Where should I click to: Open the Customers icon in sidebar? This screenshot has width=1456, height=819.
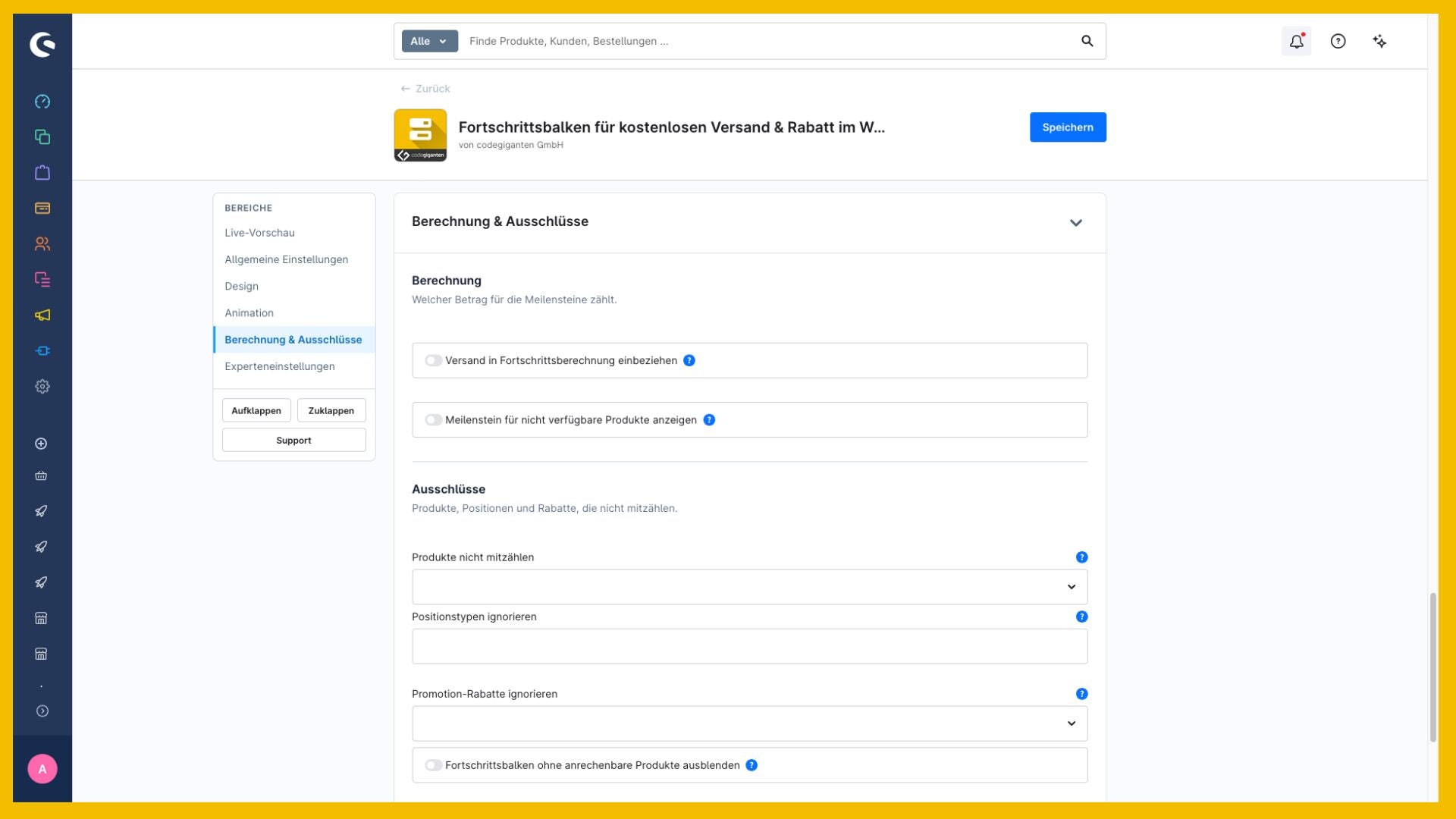click(42, 244)
